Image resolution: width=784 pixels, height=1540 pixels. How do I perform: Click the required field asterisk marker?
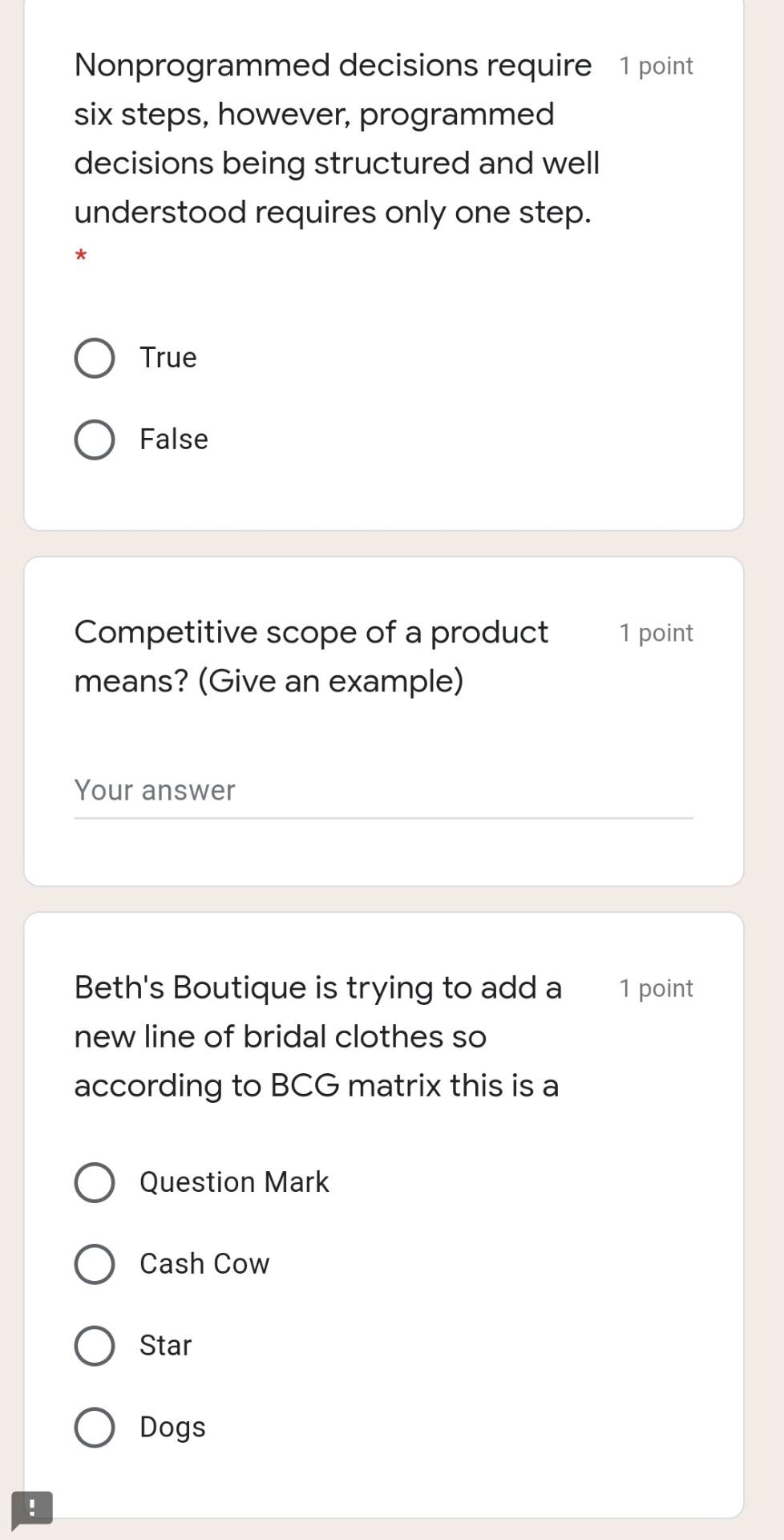pyautogui.click(x=80, y=256)
